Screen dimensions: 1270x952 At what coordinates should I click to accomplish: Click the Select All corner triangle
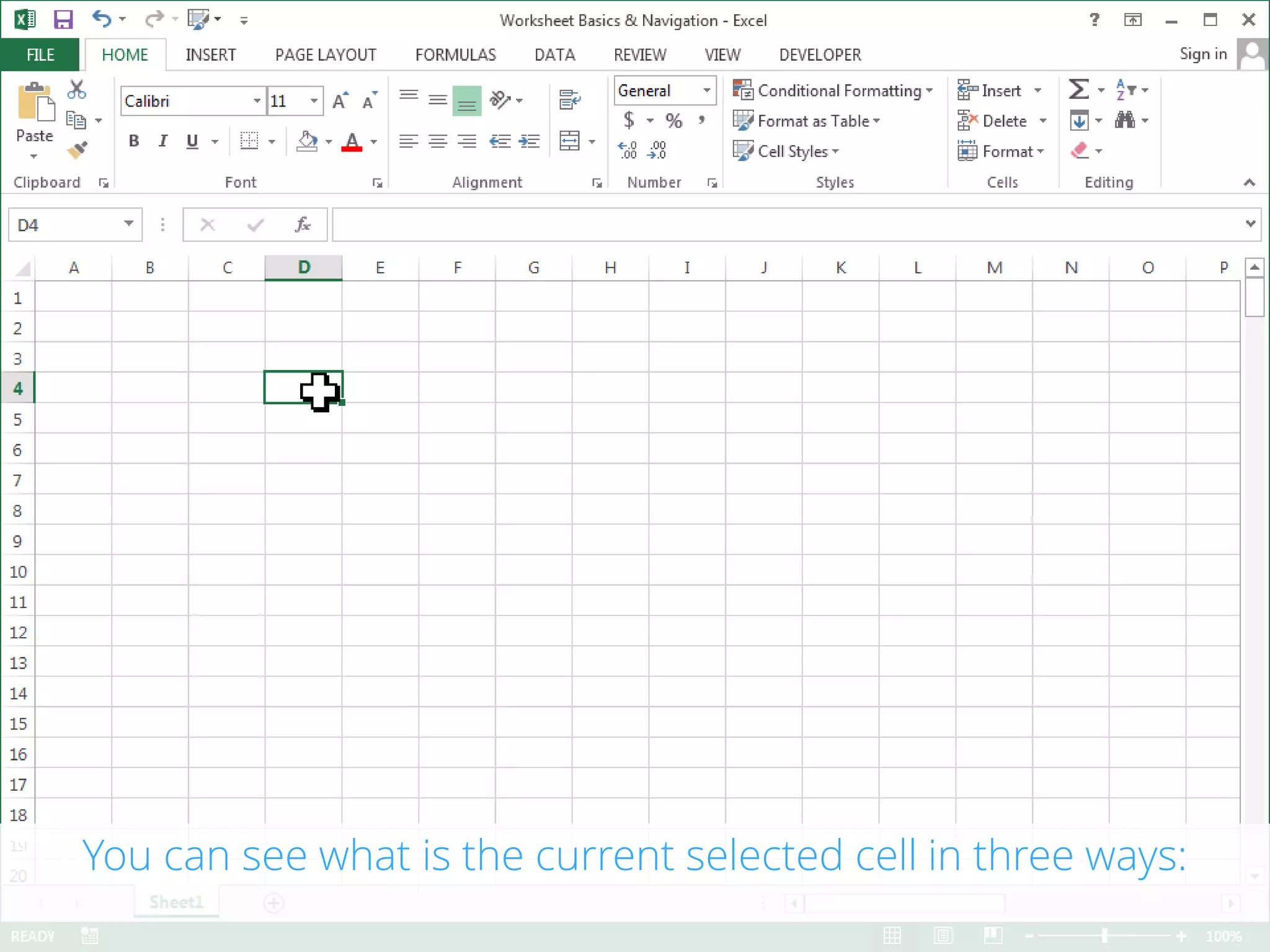point(22,268)
